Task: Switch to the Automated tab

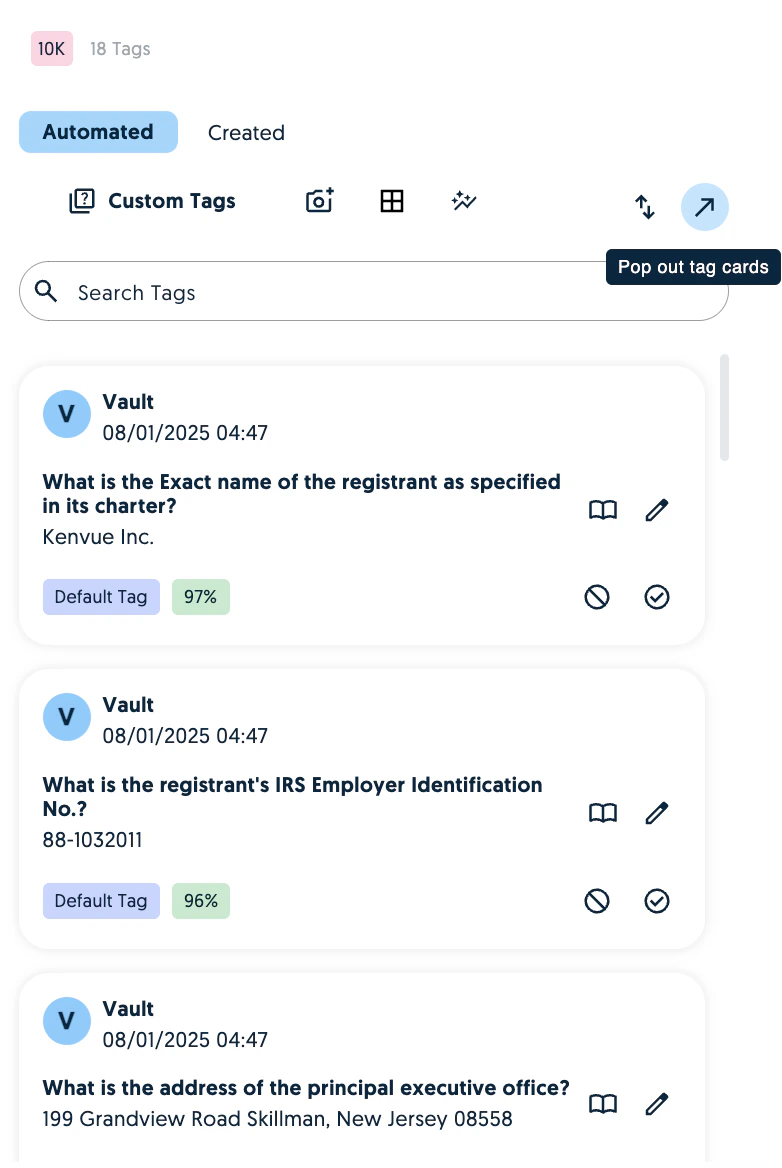Action: click(x=98, y=132)
